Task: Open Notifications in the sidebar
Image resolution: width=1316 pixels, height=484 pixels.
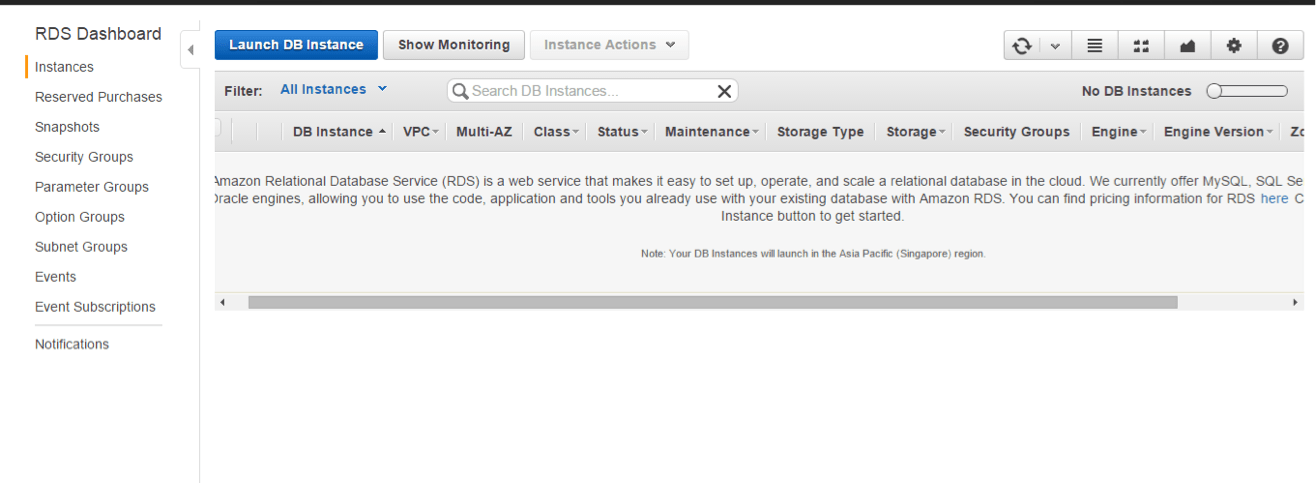Action: click(x=72, y=344)
